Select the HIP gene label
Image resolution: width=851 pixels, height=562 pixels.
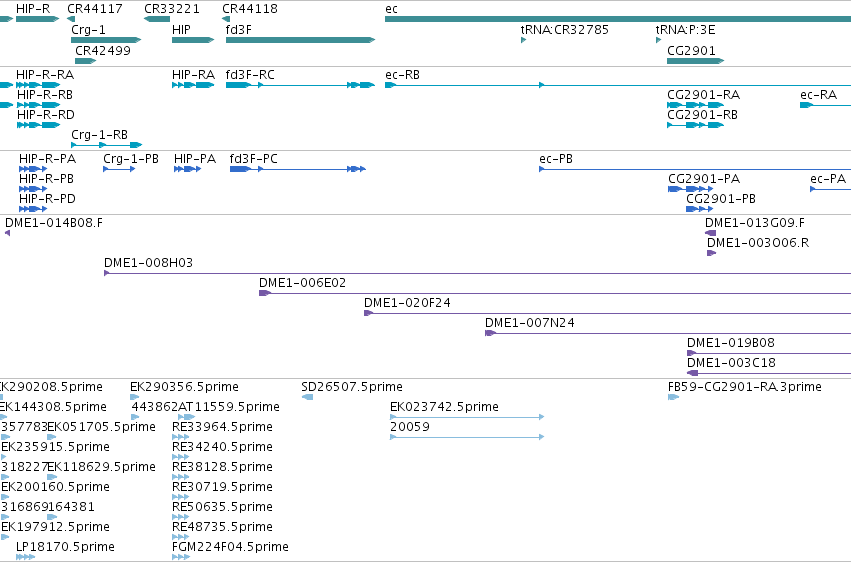(x=181, y=29)
